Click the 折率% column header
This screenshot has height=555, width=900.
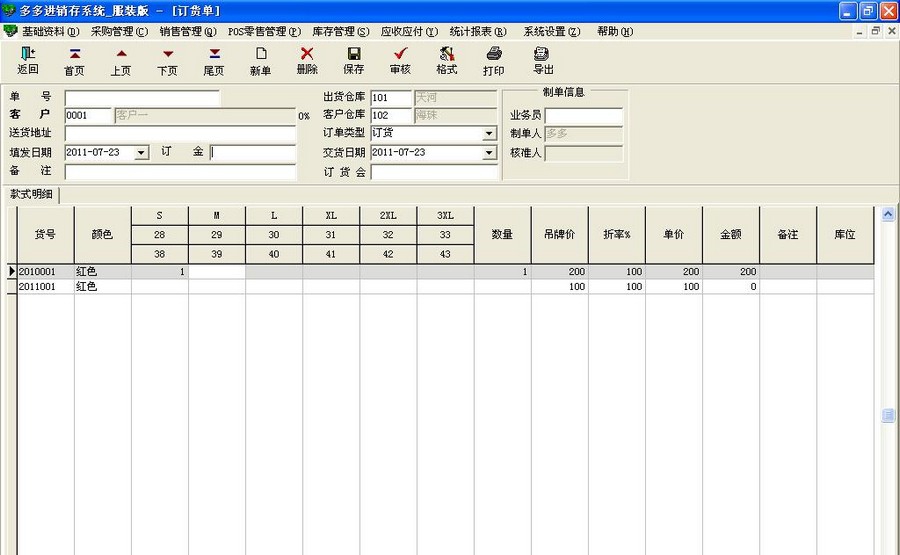[x=617, y=235]
